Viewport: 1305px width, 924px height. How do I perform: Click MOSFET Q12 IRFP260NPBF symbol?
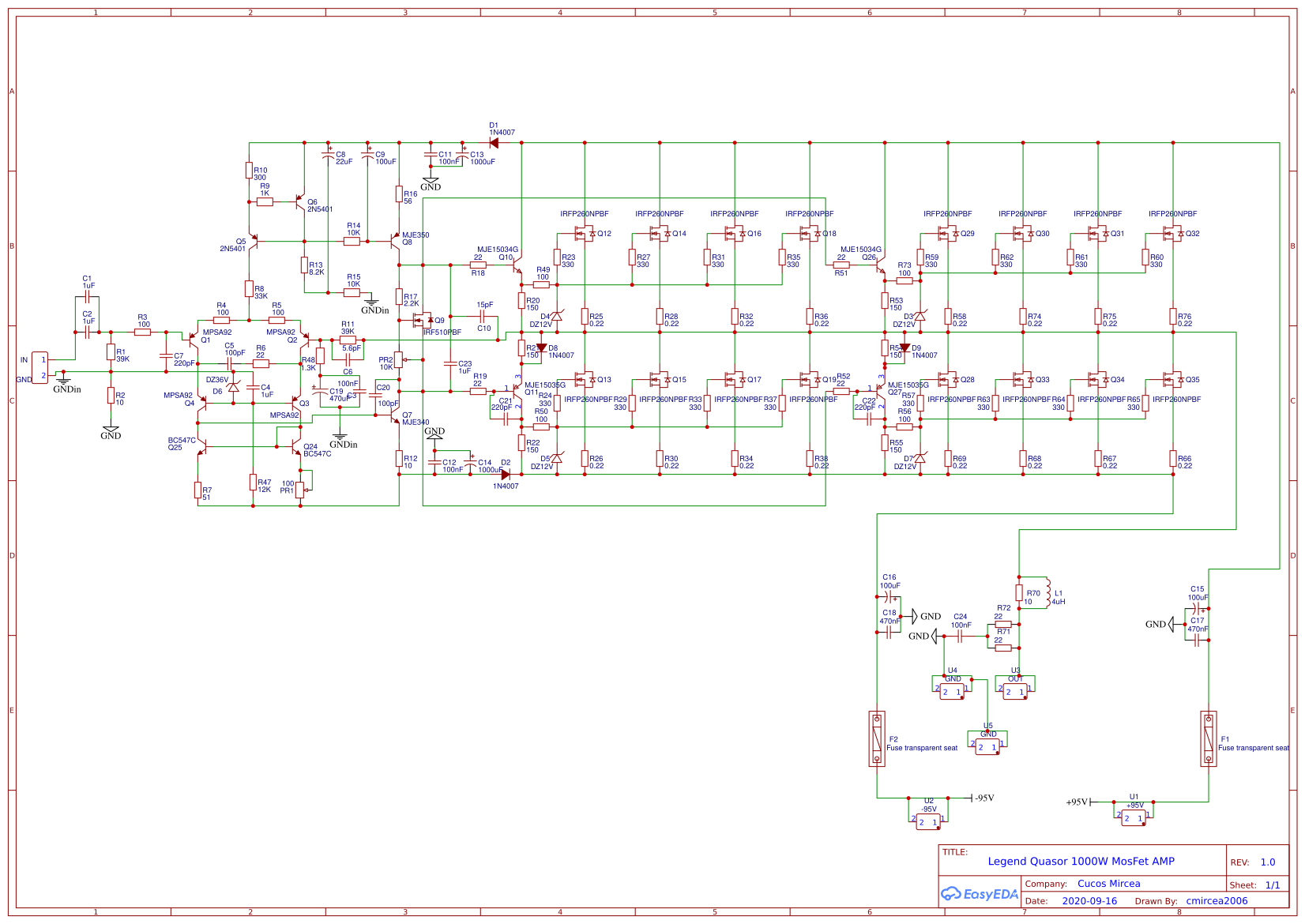point(582,234)
